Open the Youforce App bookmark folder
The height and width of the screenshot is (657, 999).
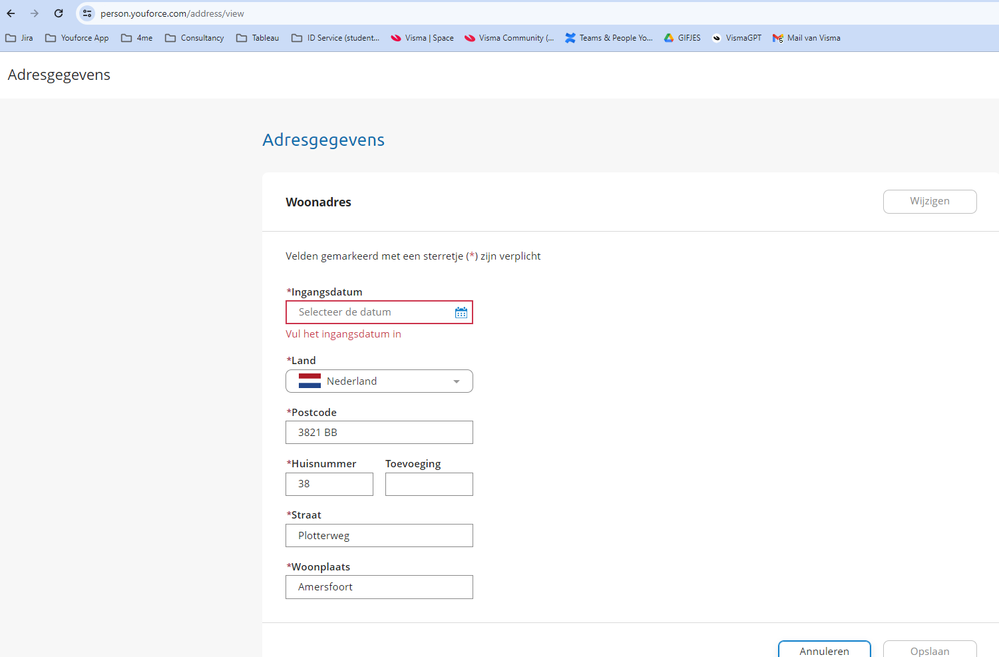click(77, 38)
